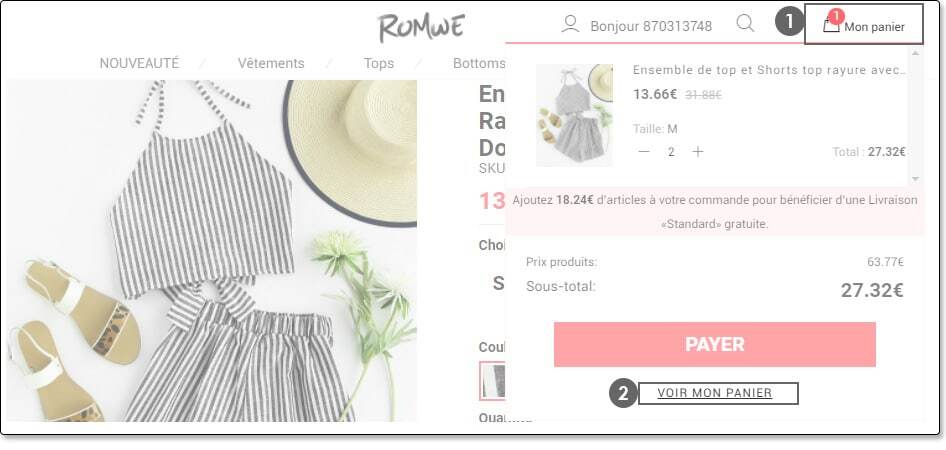This screenshot has height=450, width=946.
Task: Click the main striped outfit product photo
Action: pos(211,250)
